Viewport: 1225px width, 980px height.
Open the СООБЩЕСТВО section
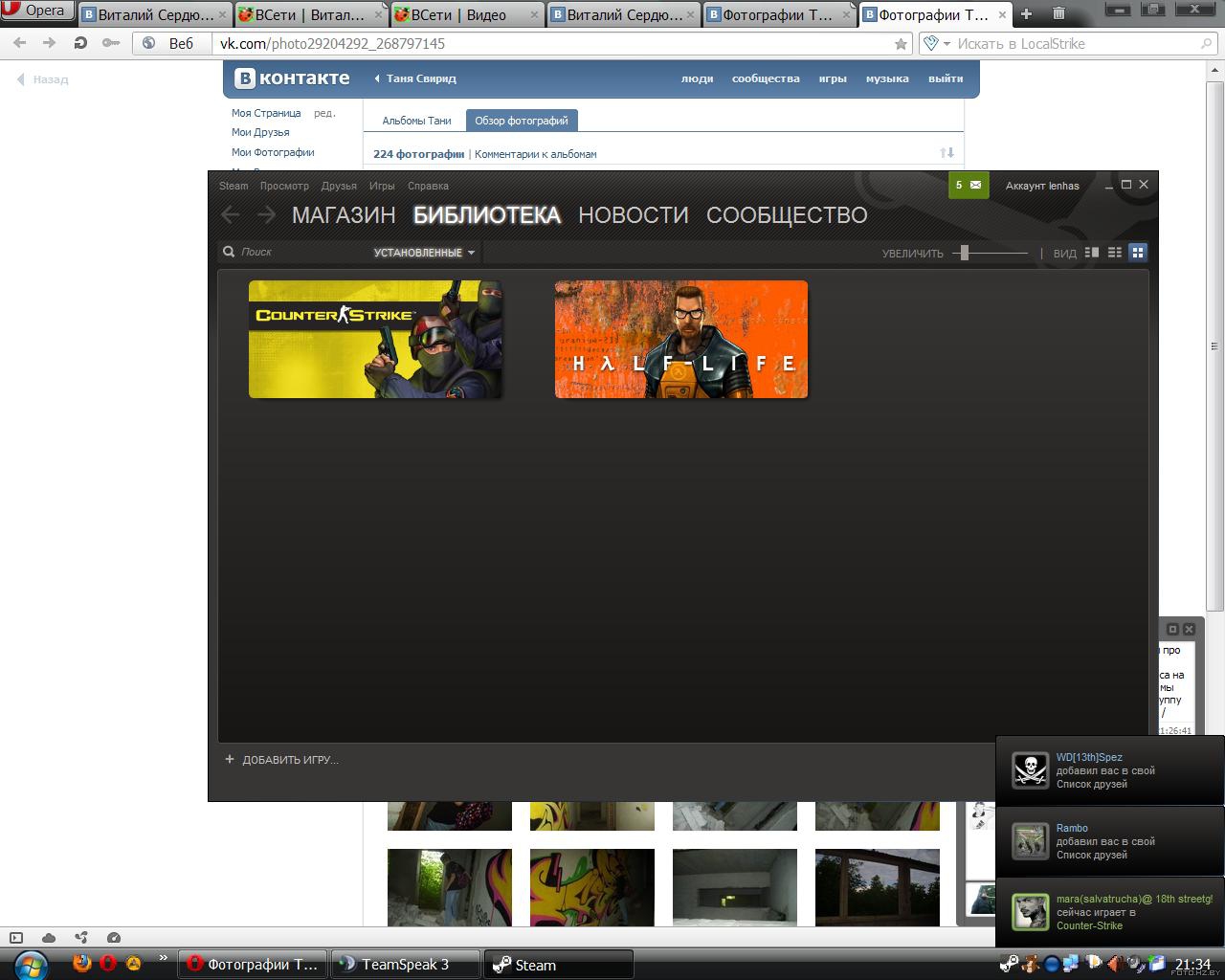coord(787,215)
